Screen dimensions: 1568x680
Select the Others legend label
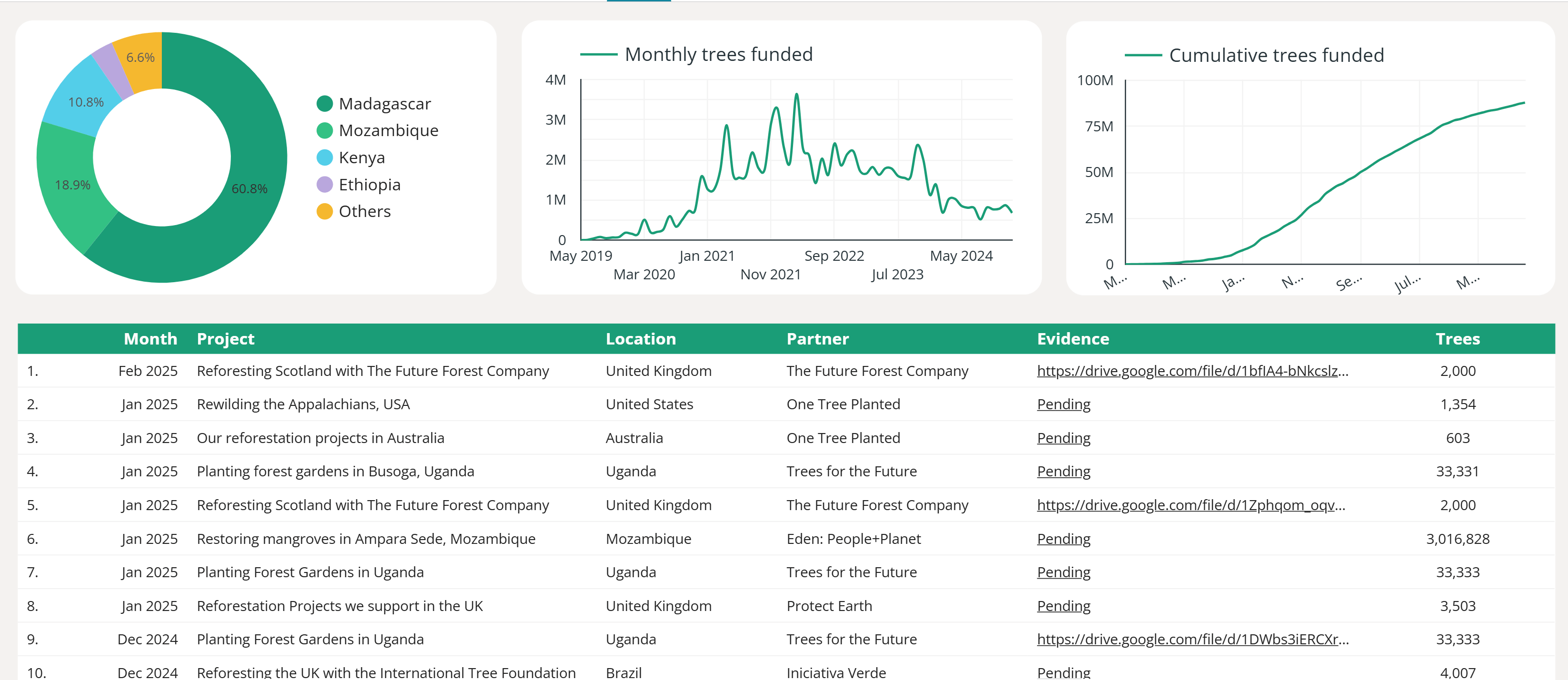[x=365, y=211]
